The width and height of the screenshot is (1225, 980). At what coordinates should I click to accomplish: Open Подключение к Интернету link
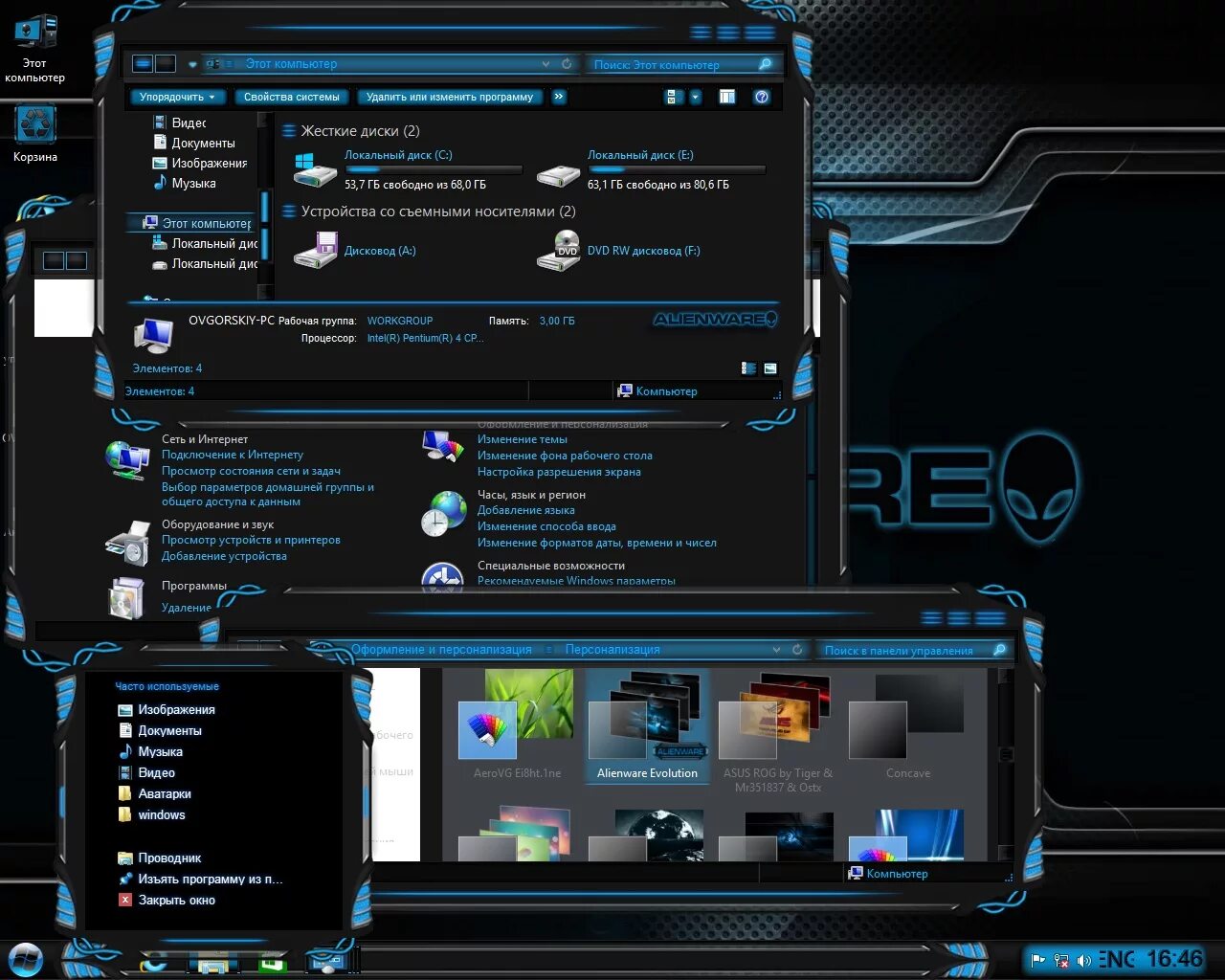click(233, 455)
